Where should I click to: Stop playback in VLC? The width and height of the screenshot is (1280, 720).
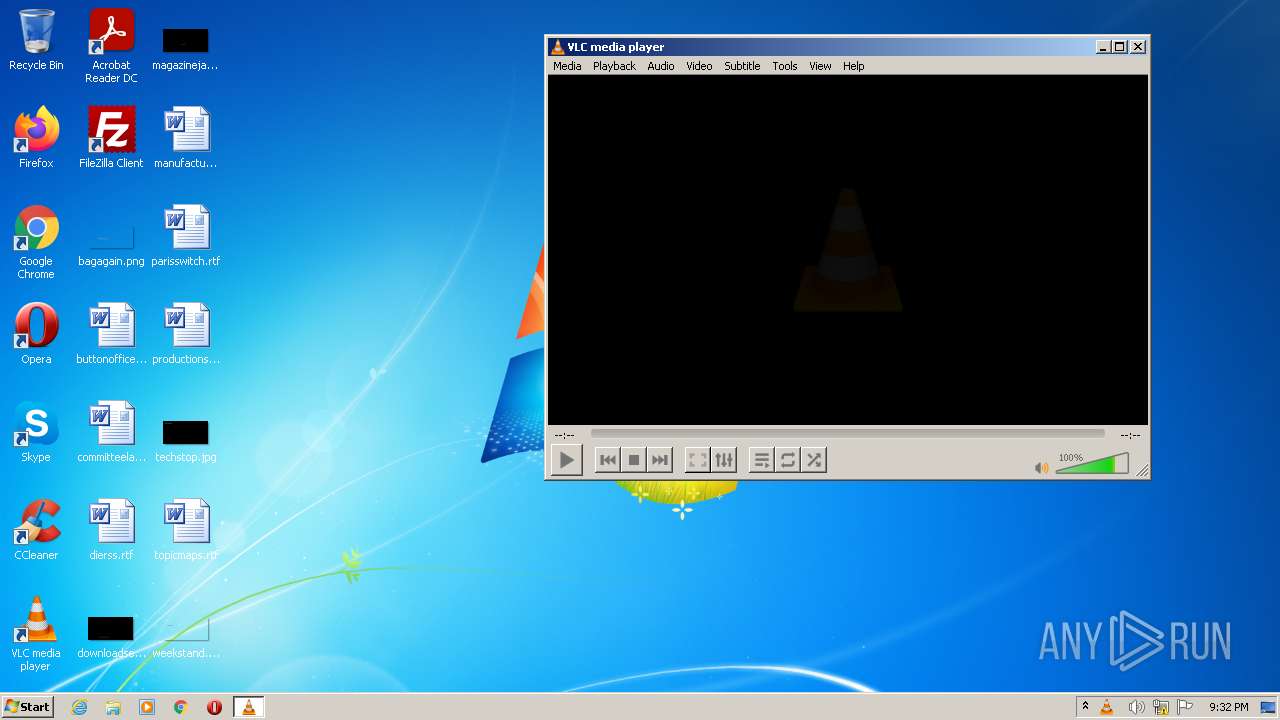[x=633, y=460]
